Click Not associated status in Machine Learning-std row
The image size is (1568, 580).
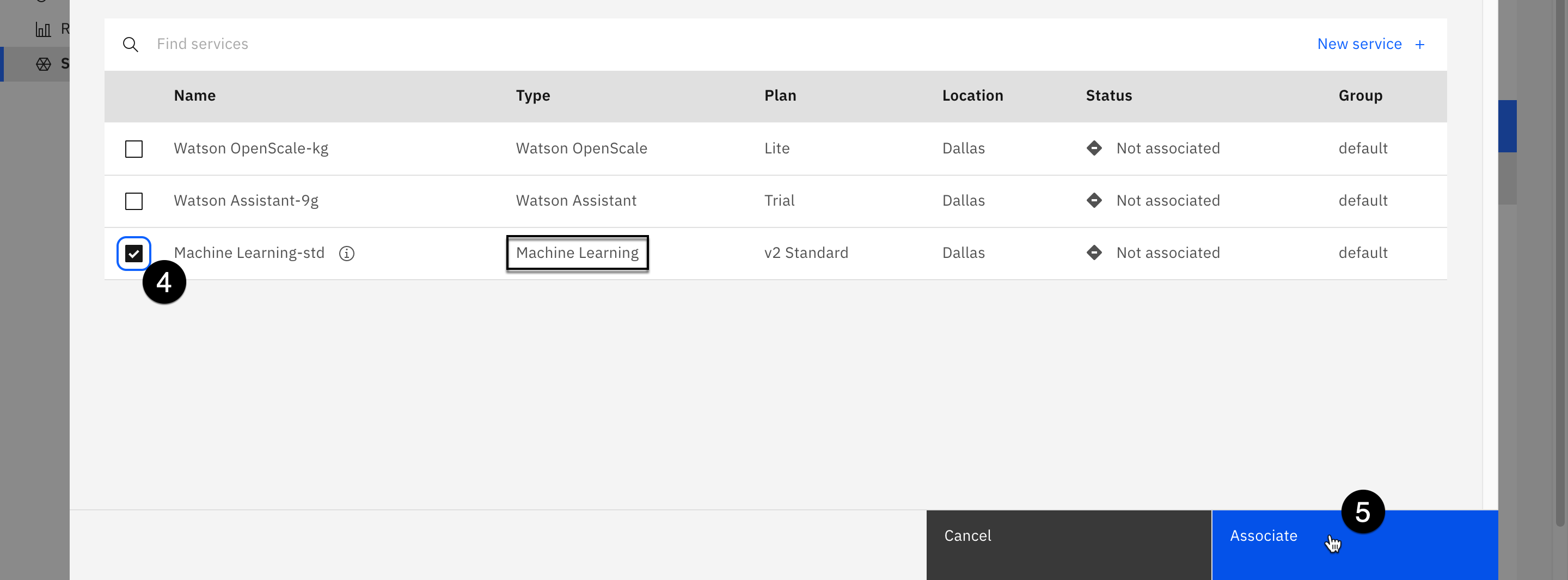pos(1167,253)
